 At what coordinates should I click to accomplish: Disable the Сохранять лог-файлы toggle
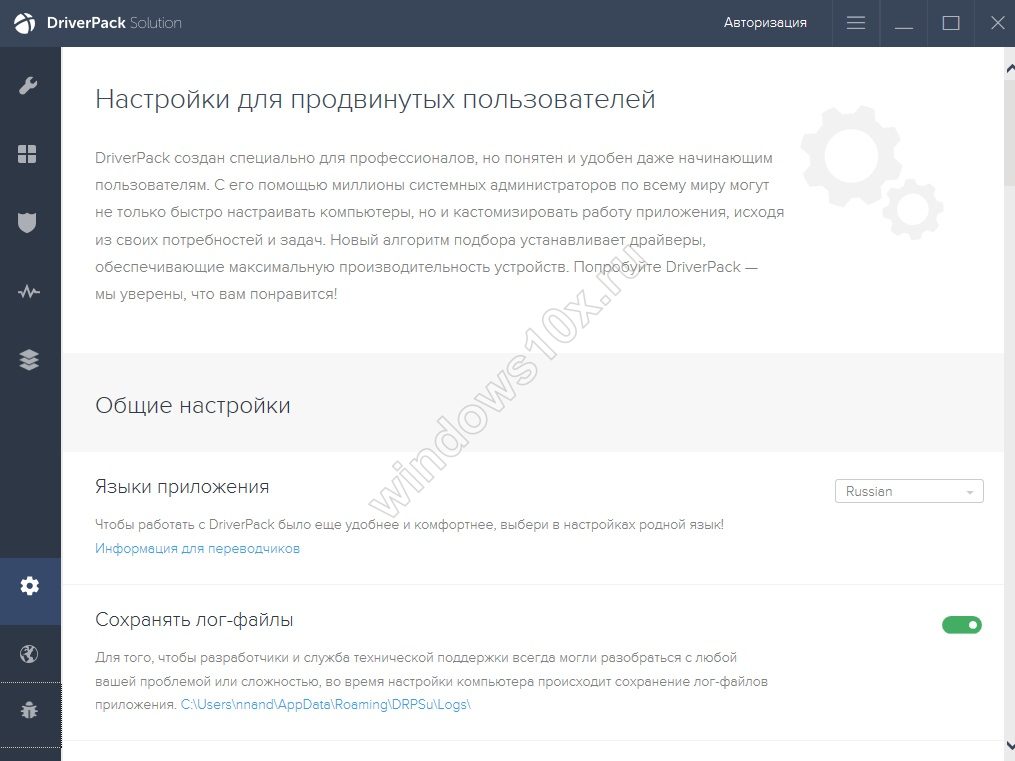(x=962, y=625)
